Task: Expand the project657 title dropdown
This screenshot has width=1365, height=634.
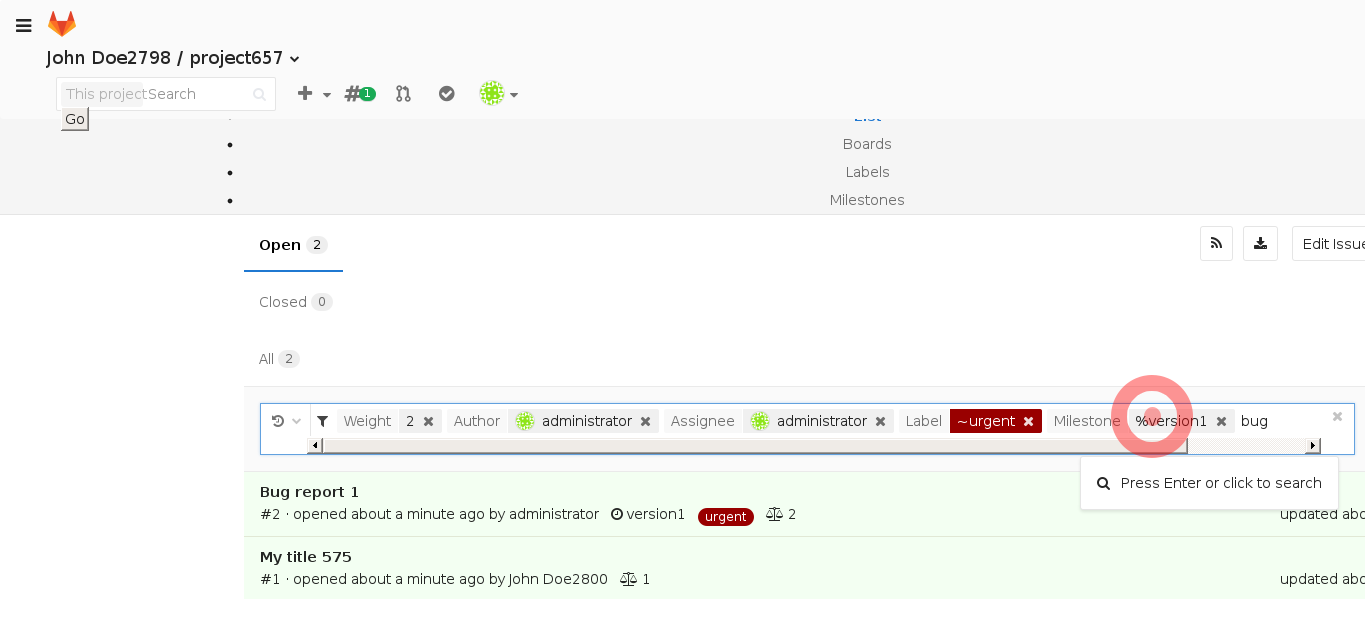Action: pyautogui.click(x=295, y=59)
